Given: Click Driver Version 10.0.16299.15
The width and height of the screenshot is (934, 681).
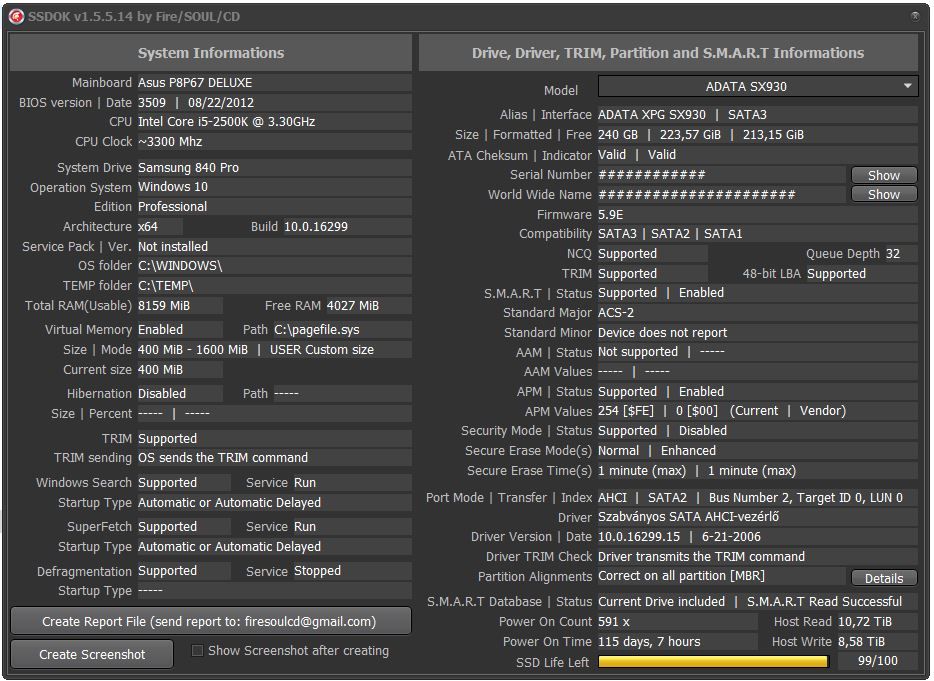Looking at the screenshot, I should click(x=639, y=537).
